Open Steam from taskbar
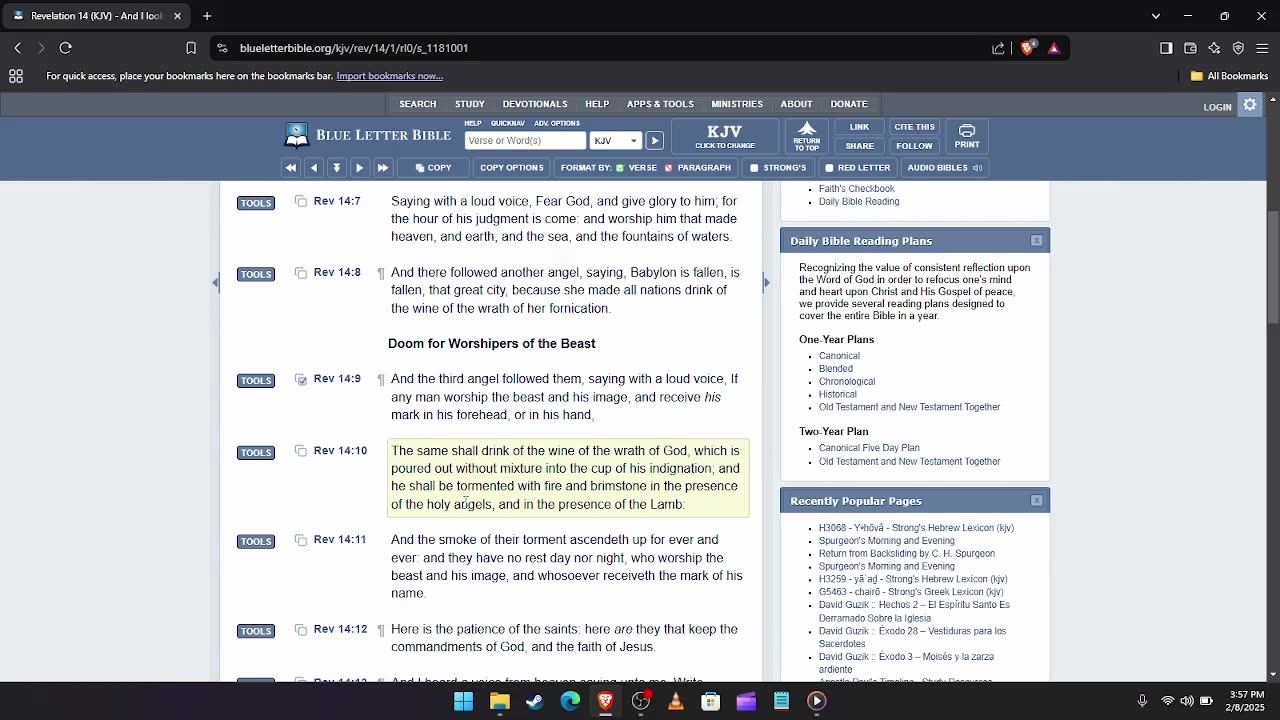Screen dimensions: 1280x720 pos(535,701)
